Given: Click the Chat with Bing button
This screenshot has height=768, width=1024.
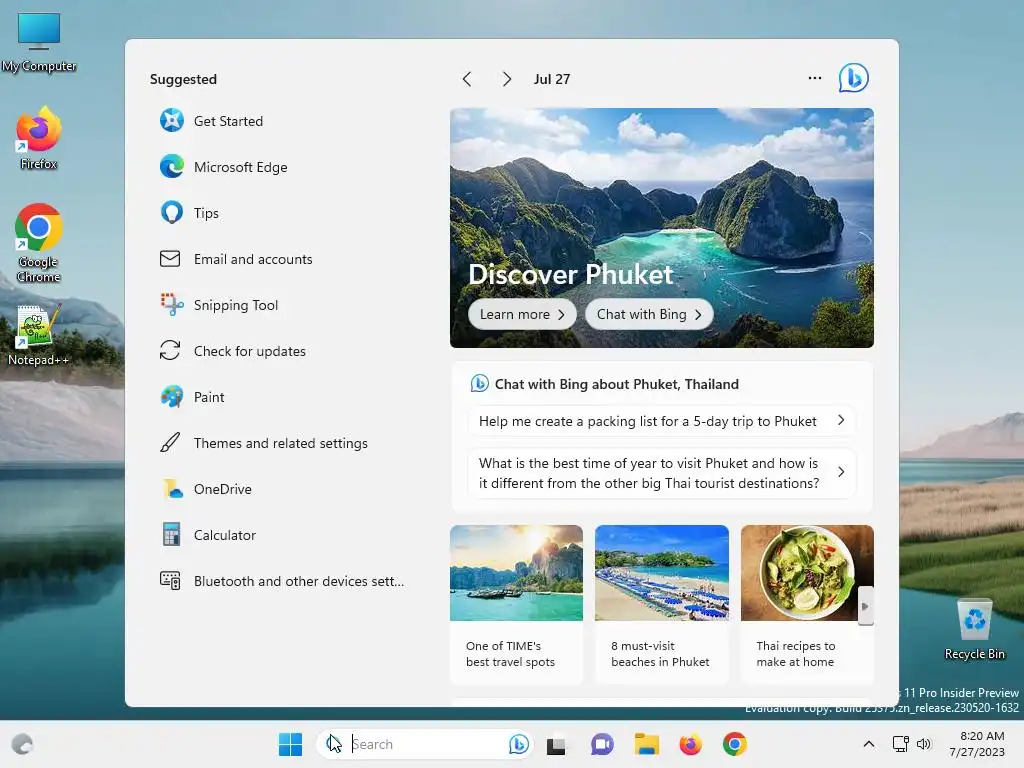Looking at the screenshot, I should click(649, 314).
